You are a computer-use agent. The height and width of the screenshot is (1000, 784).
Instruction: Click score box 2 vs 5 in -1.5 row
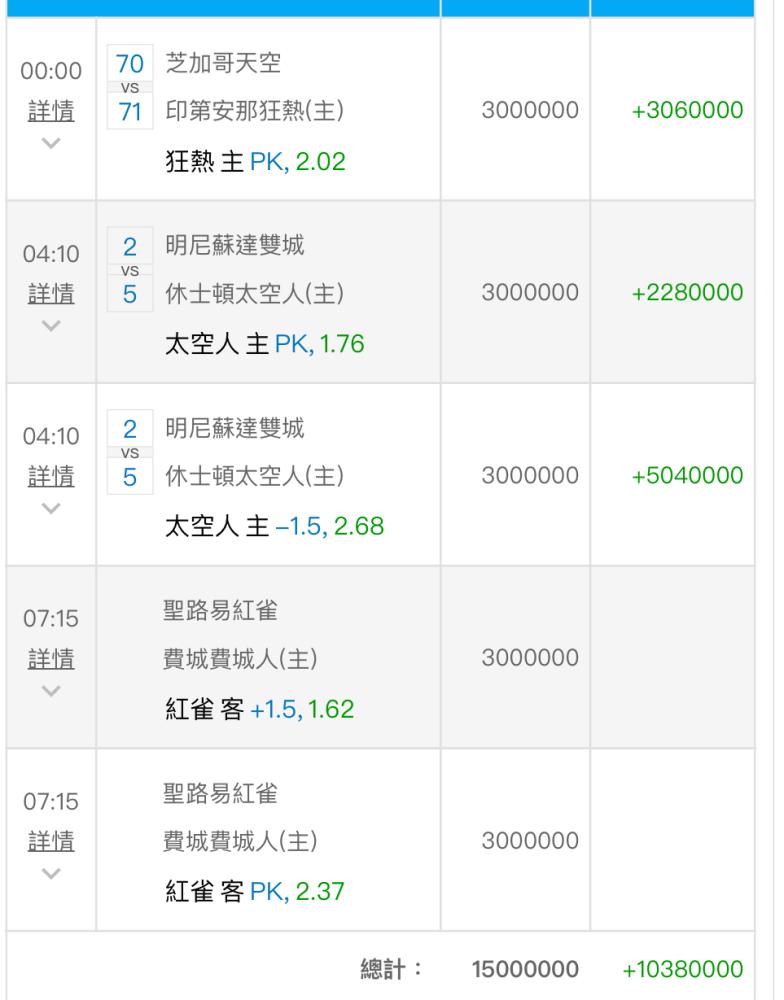click(x=130, y=452)
